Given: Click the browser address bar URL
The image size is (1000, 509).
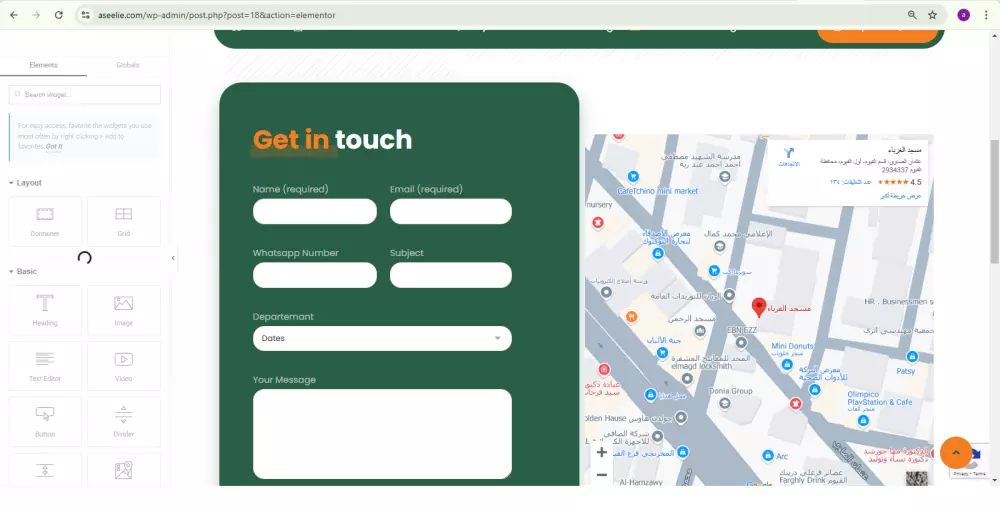Looking at the screenshot, I should 217,15.
